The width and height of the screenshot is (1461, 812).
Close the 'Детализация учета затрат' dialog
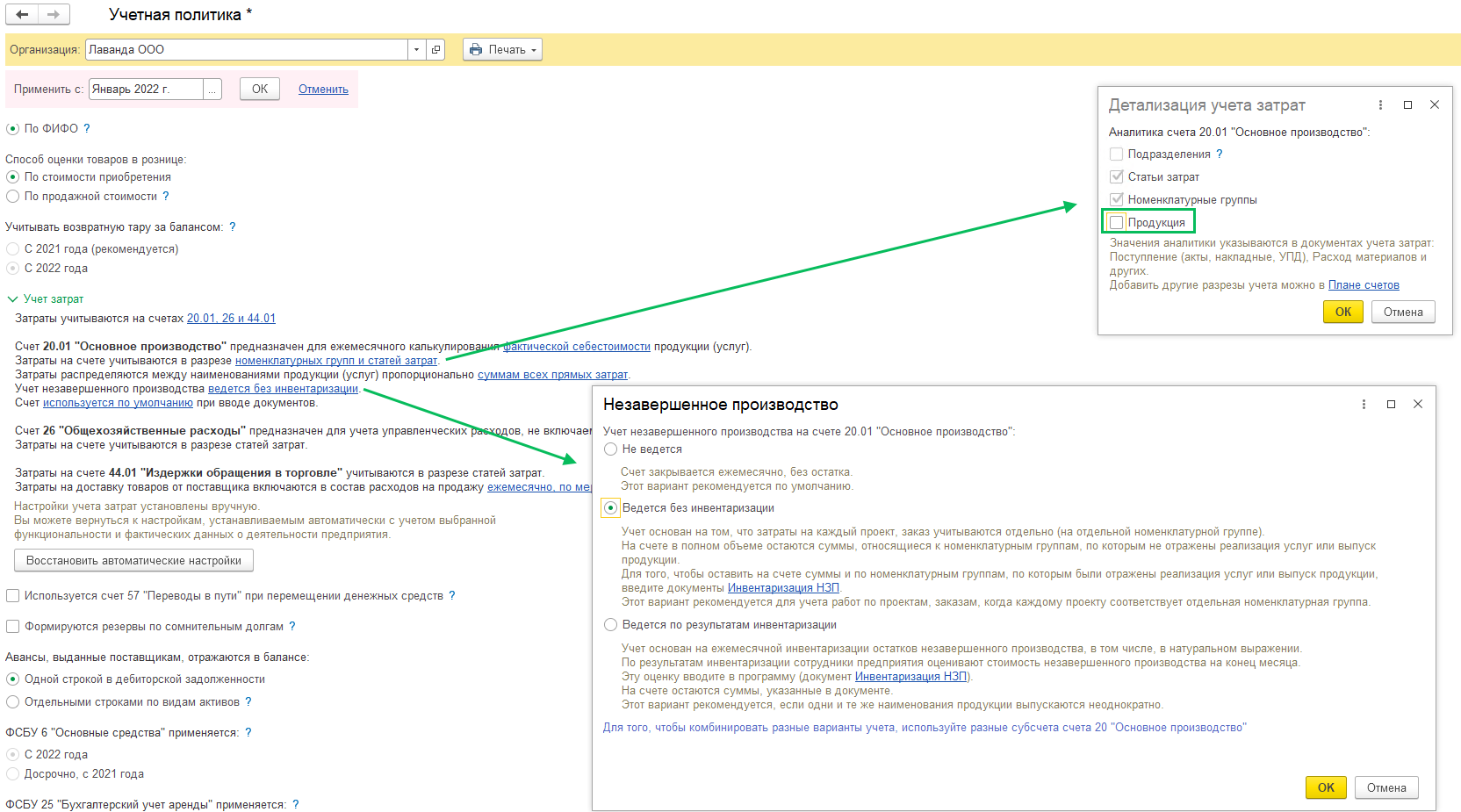(x=1435, y=104)
